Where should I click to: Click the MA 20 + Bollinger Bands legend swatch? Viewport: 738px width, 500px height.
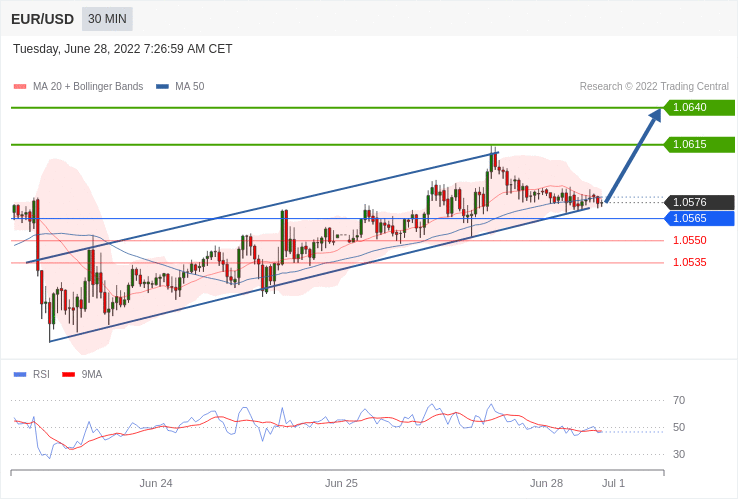(x=20, y=87)
